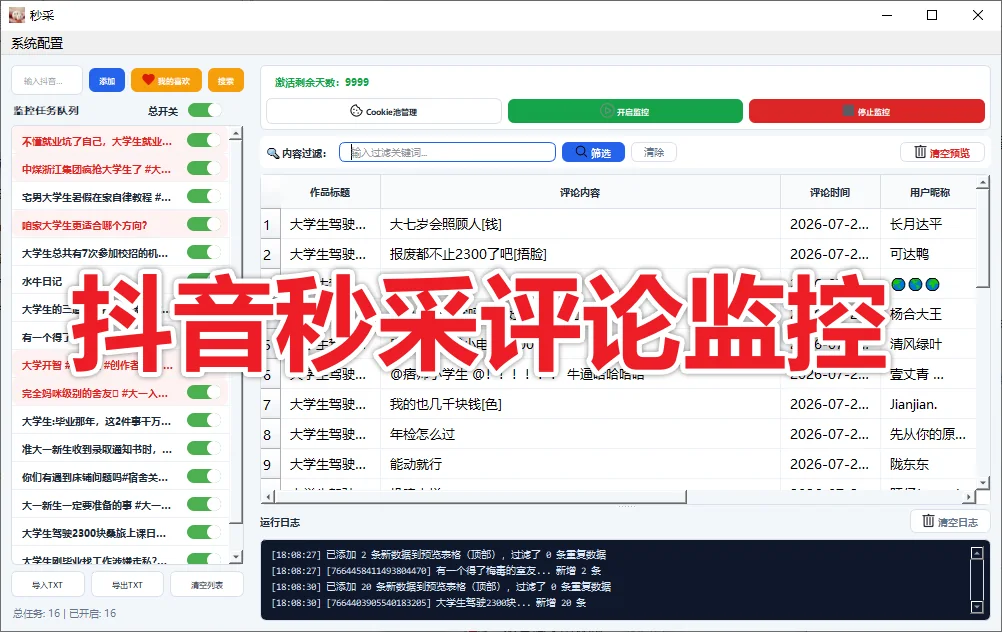This screenshot has height=632, width=1002.
Task: Select comment cell 年检怎么过
Action: pyautogui.click(x=580, y=435)
